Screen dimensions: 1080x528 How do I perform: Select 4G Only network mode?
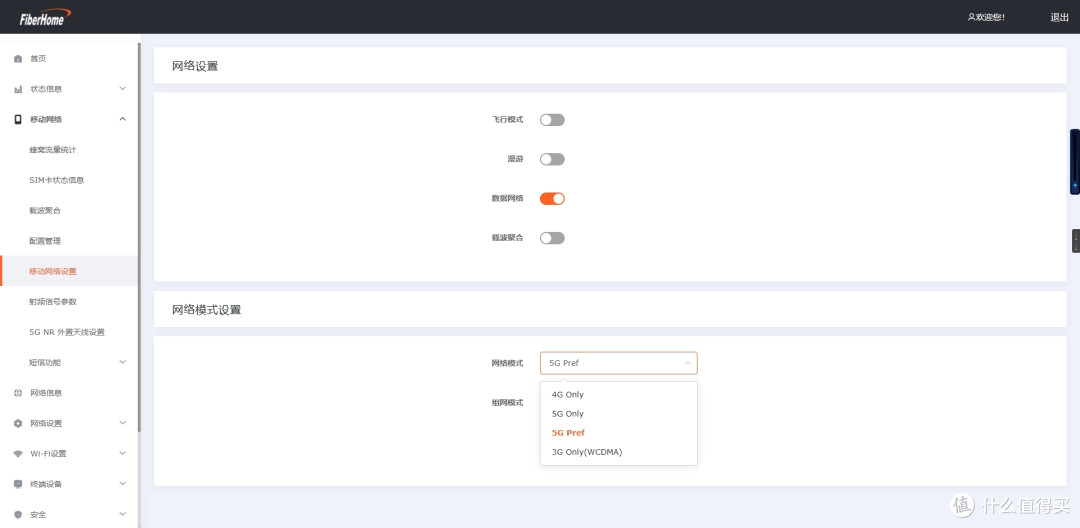[x=619, y=394]
